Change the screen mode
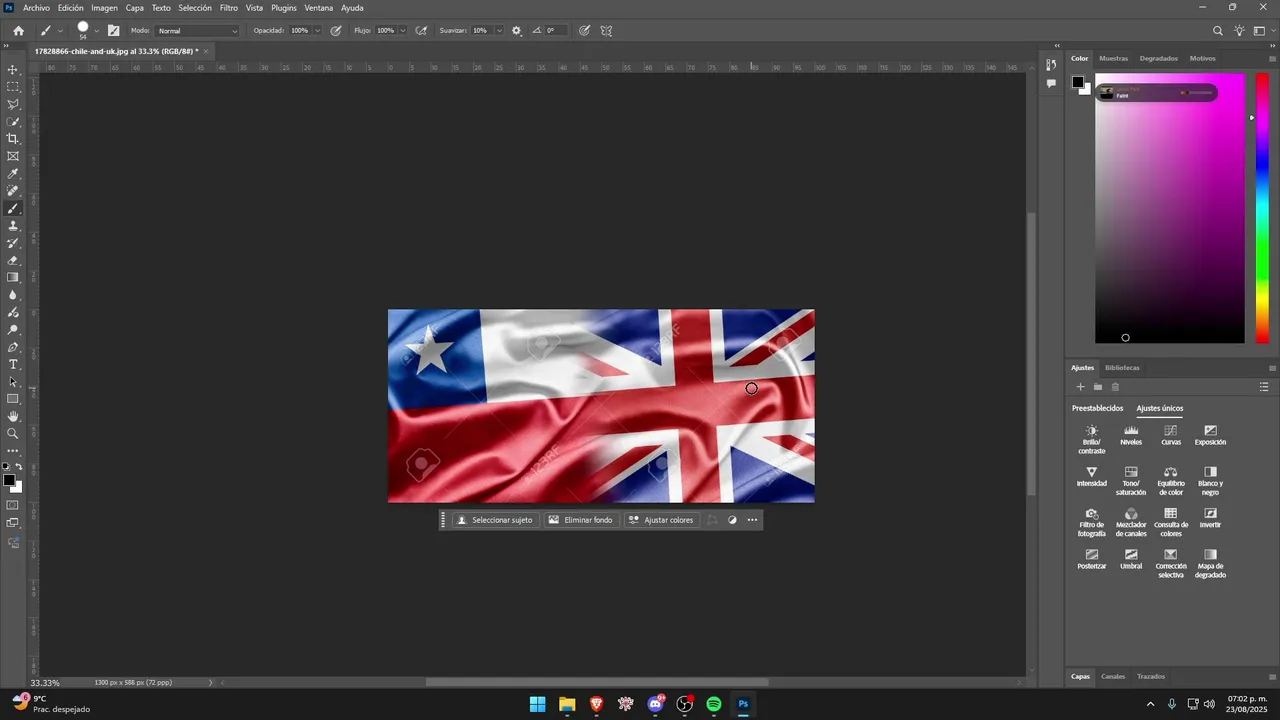Screen dimensions: 1280x720 point(13,522)
